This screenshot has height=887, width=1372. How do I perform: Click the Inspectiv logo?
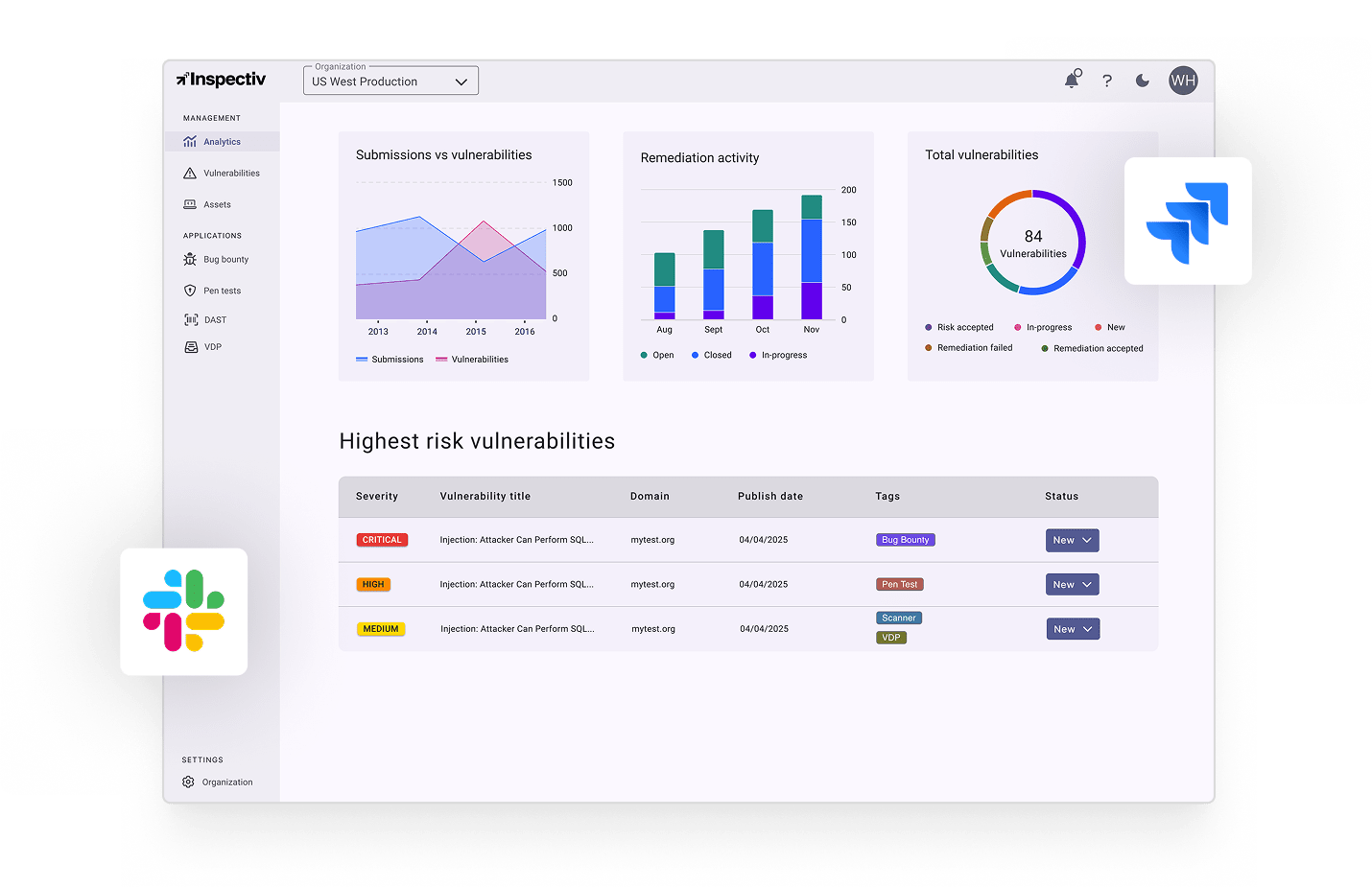221,80
